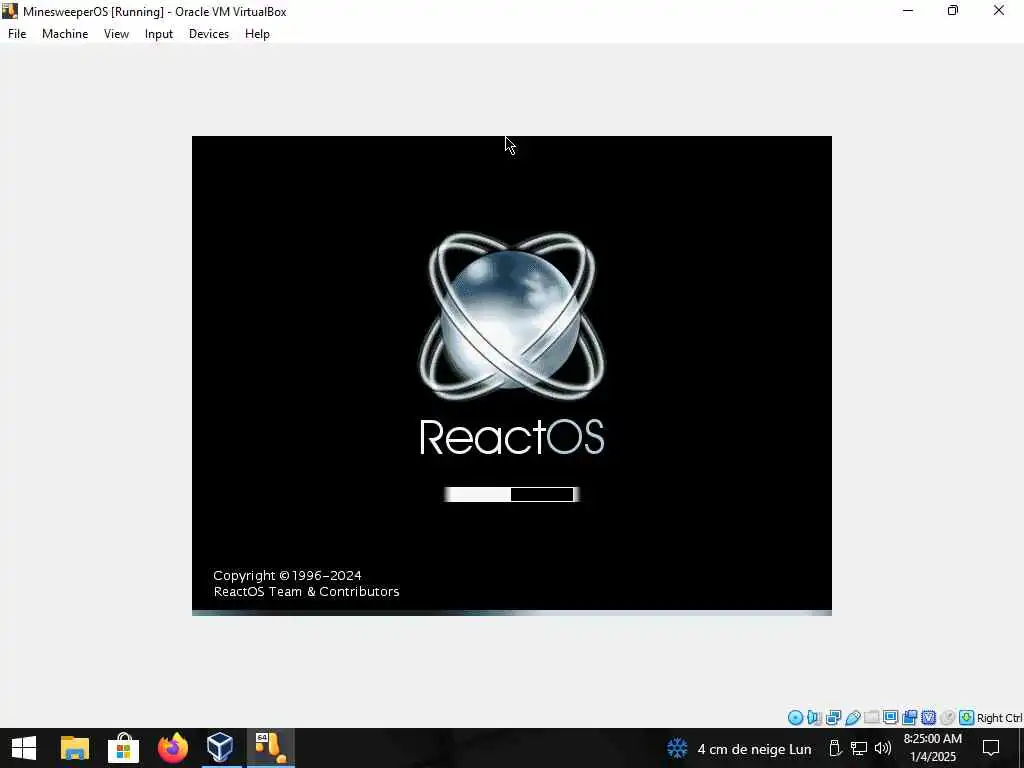Open Microsoft Store from taskbar
This screenshot has width=1024, height=768.
tap(123, 748)
